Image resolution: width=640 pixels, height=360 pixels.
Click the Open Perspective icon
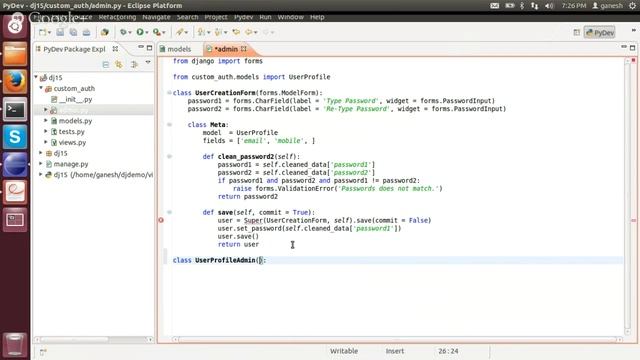coord(576,33)
